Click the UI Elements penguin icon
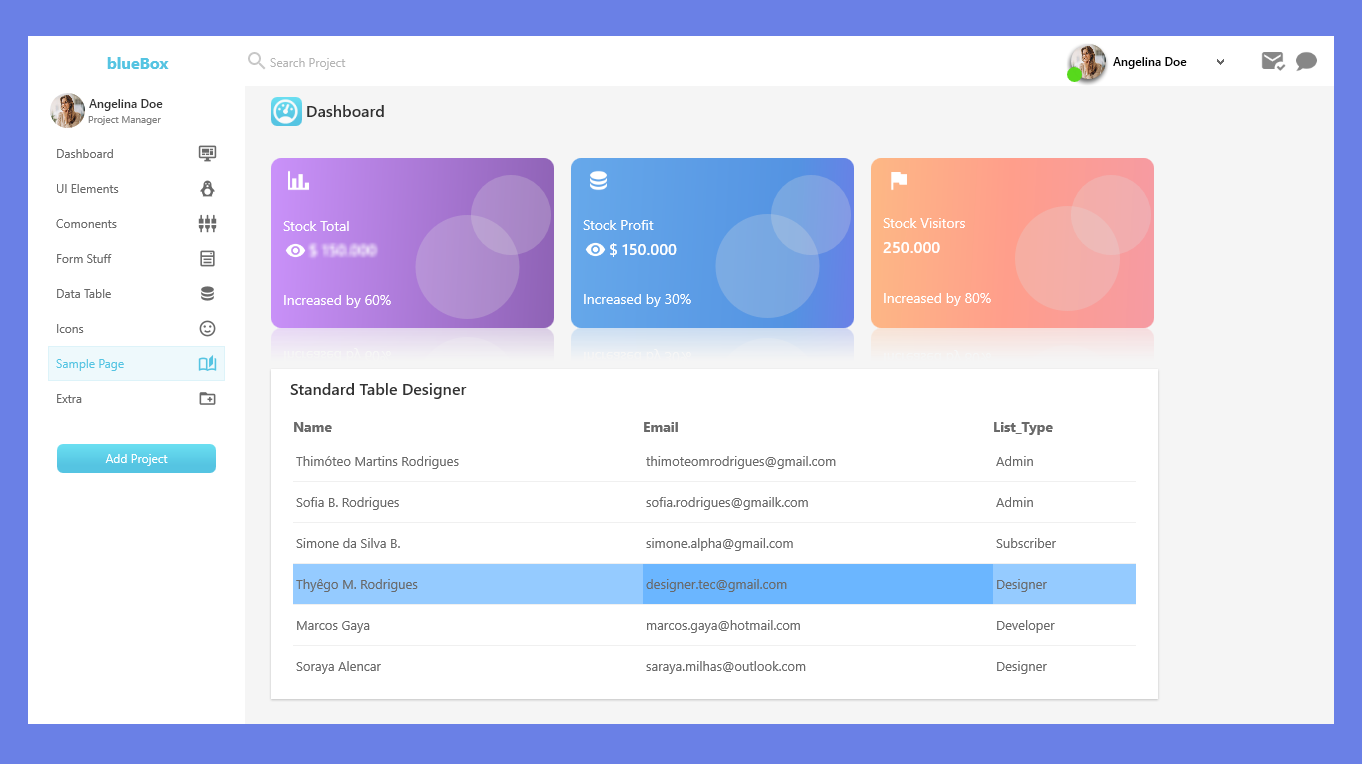This screenshot has height=764, width=1362. [207, 189]
